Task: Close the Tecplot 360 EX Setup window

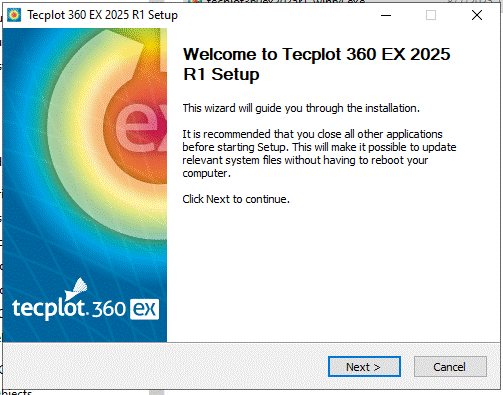Action: point(477,15)
